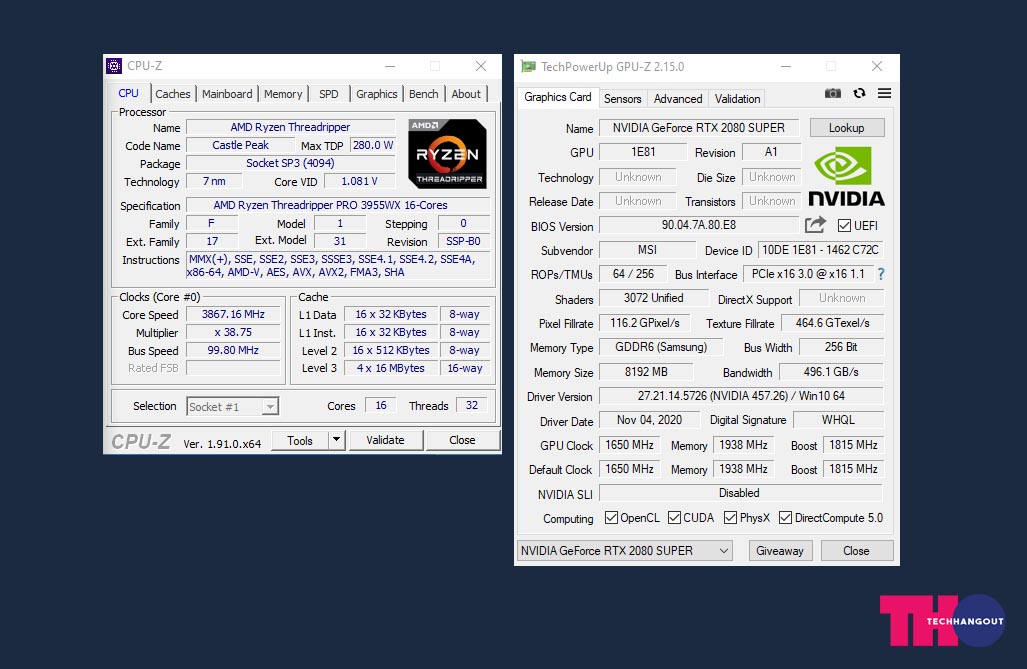Click the Shaders value 3072 Unified

pyautogui.click(x=654, y=297)
